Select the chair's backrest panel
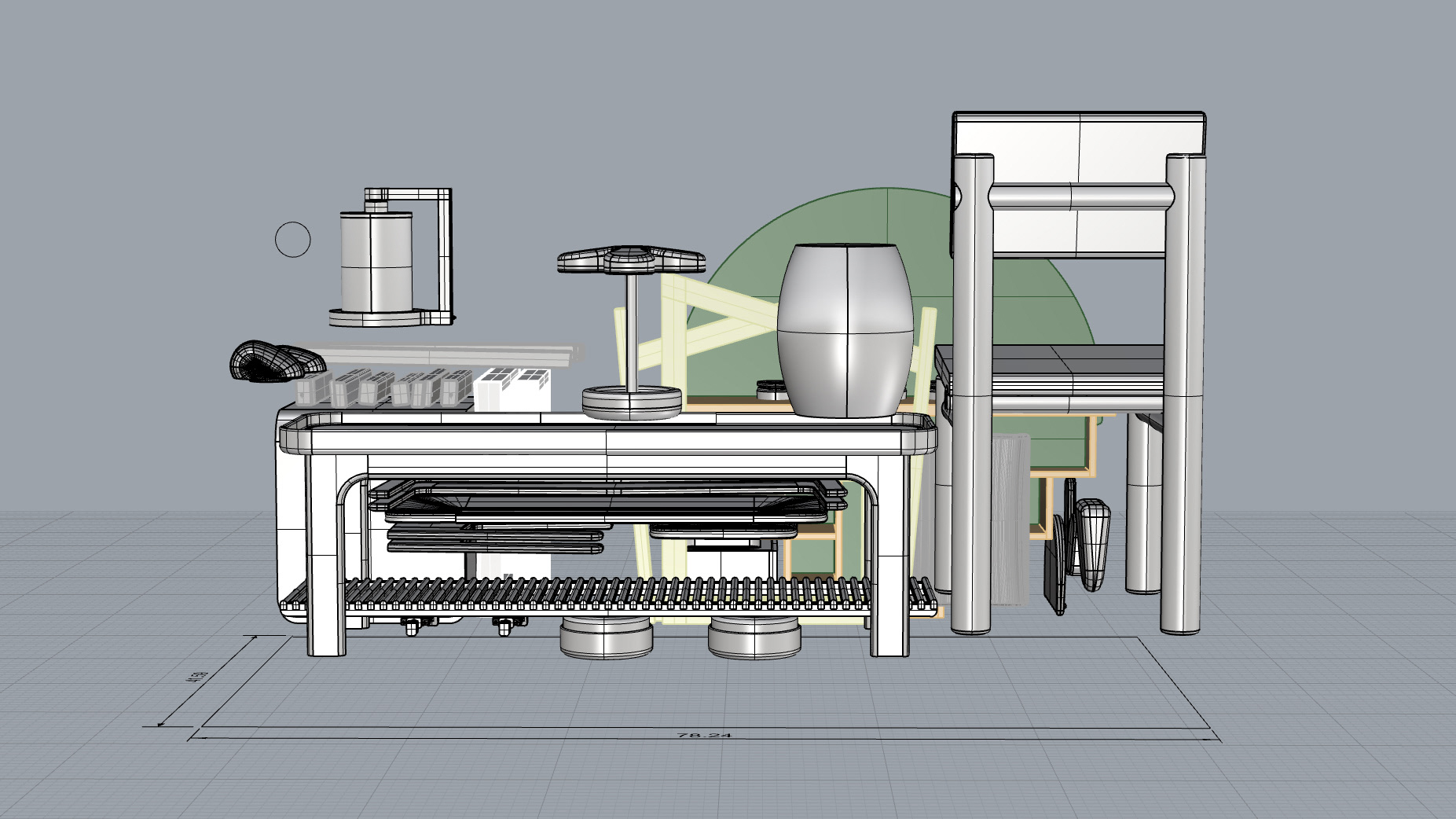1456x819 pixels. pos(1078,185)
